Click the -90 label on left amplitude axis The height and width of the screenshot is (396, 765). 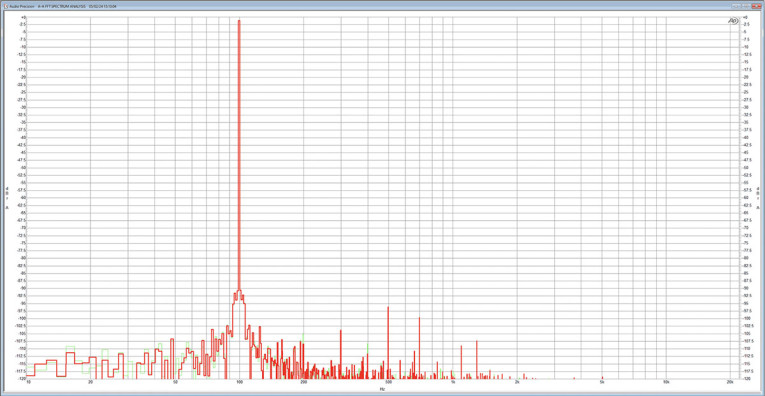point(23,288)
